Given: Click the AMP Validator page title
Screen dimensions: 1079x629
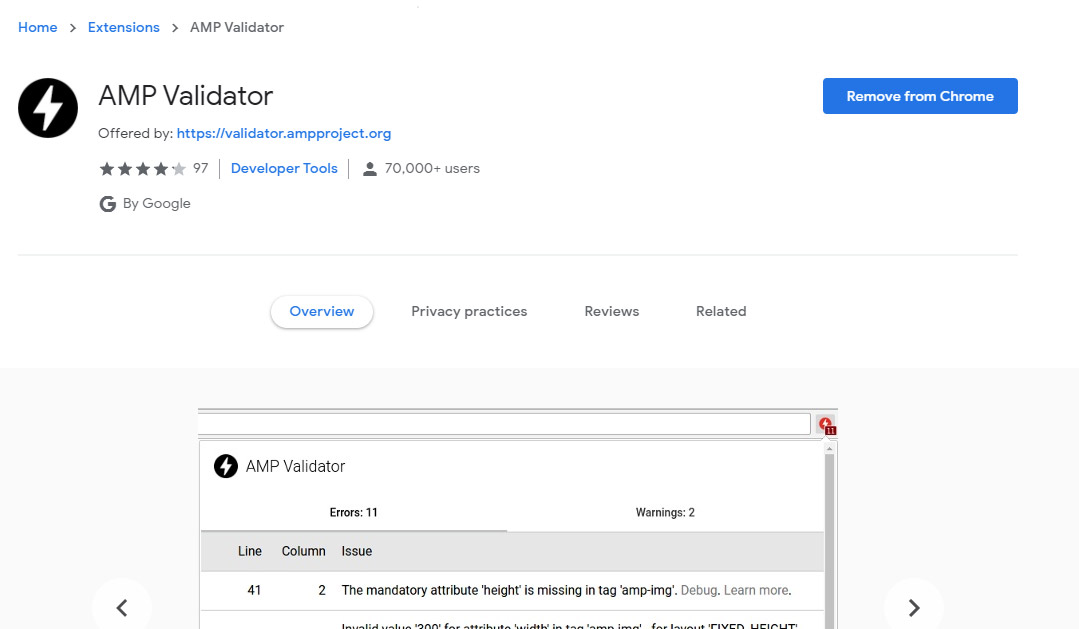Looking at the screenshot, I should [x=186, y=96].
